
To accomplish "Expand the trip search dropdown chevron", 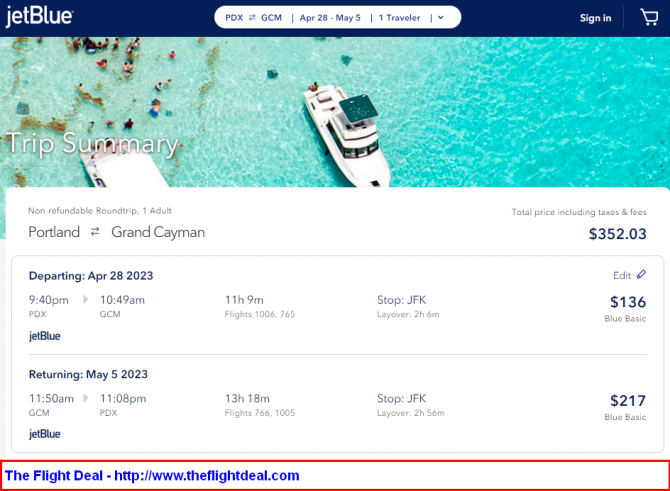I will [441, 18].
